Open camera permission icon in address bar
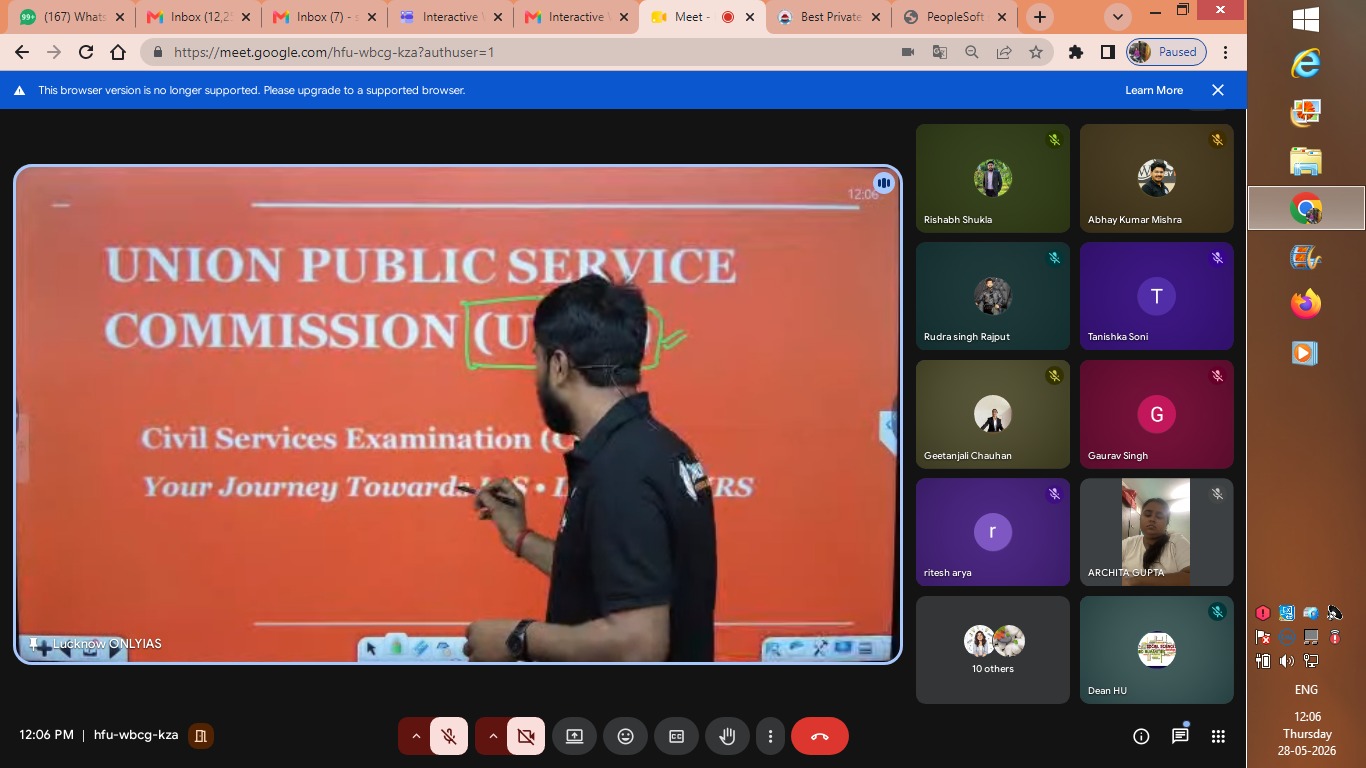This screenshot has width=1366, height=768. [908, 52]
